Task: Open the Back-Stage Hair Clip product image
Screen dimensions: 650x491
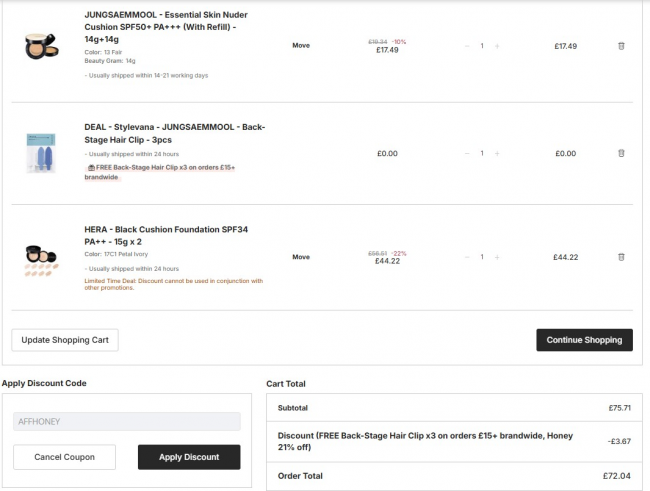Action: tap(42, 153)
